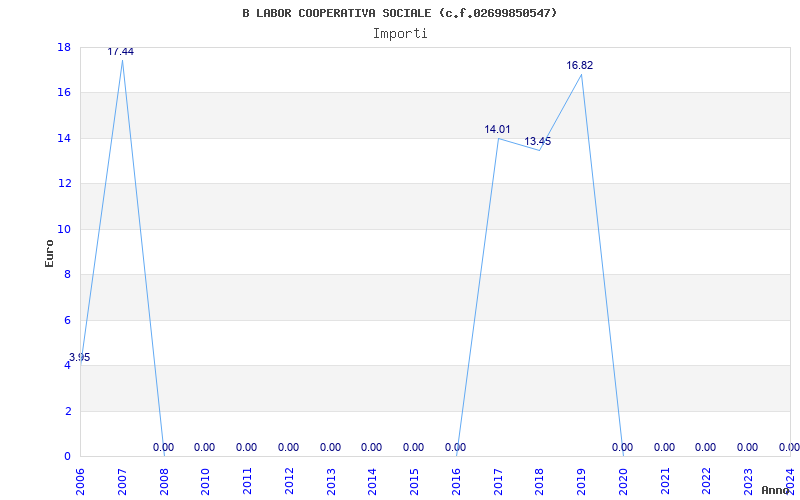Click the 2020 year label
The width and height of the screenshot is (800, 500).
pyautogui.click(x=623, y=482)
